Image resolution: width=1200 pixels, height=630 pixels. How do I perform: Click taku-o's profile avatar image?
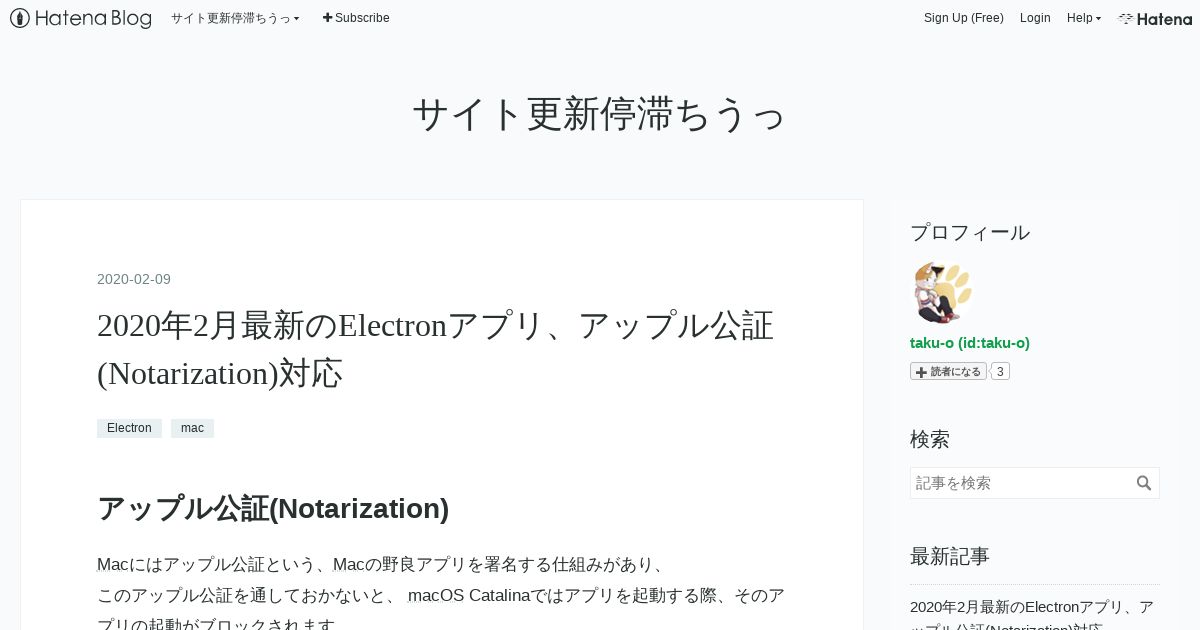click(x=941, y=293)
